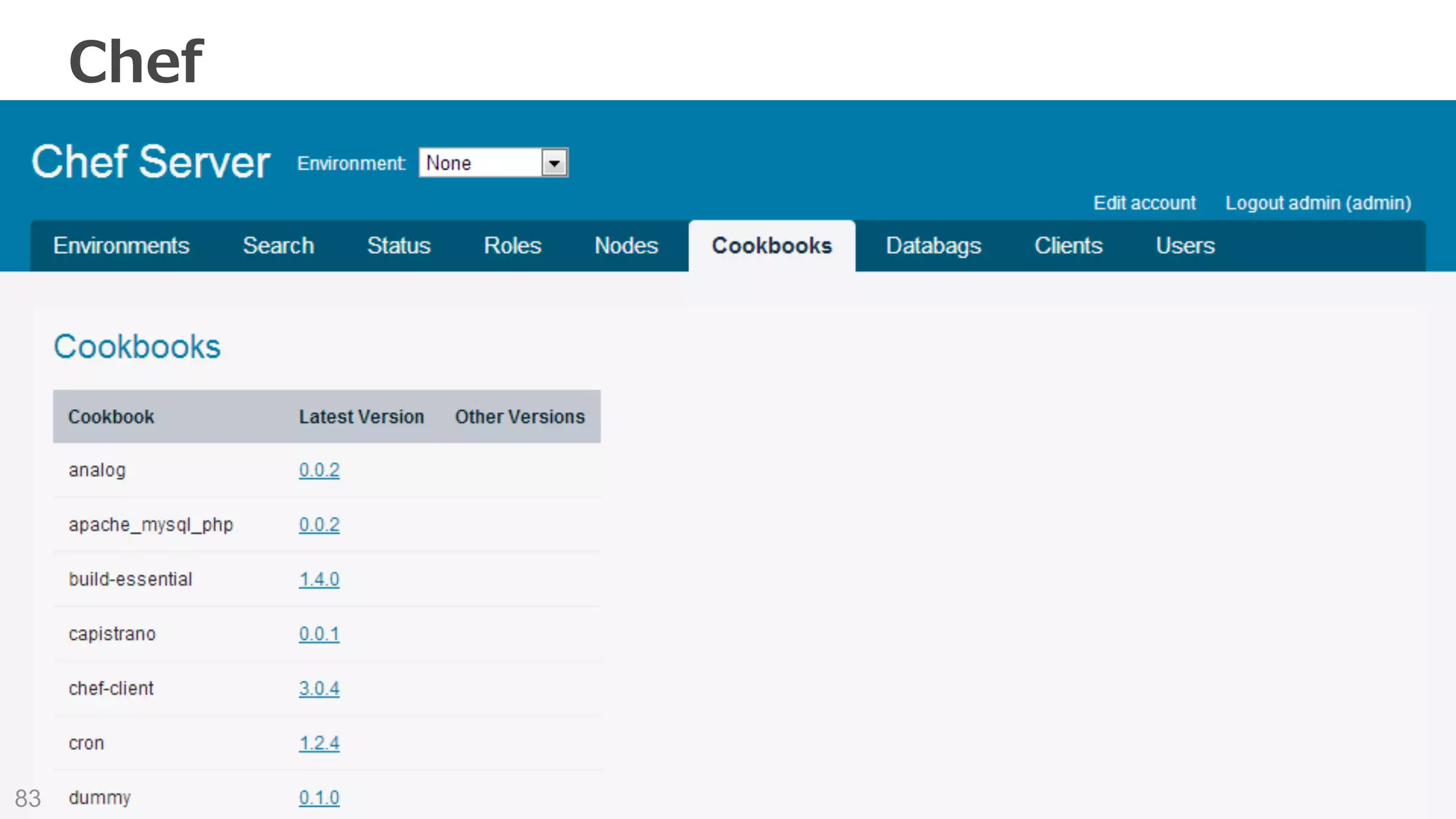Log out via Logout admin link
This screenshot has height=819, width=1456.
(1318, 203)
